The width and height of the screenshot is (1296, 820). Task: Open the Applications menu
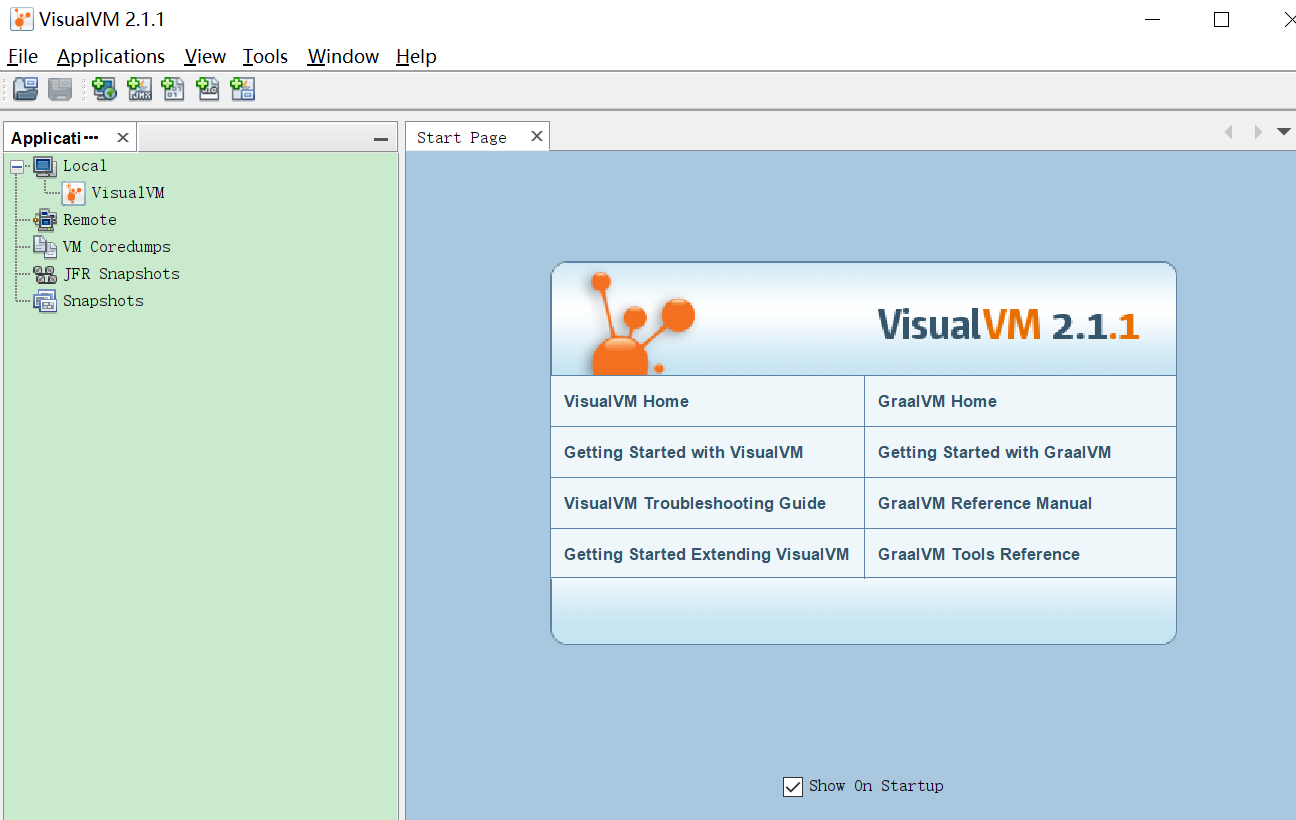(x=111, y=56)
